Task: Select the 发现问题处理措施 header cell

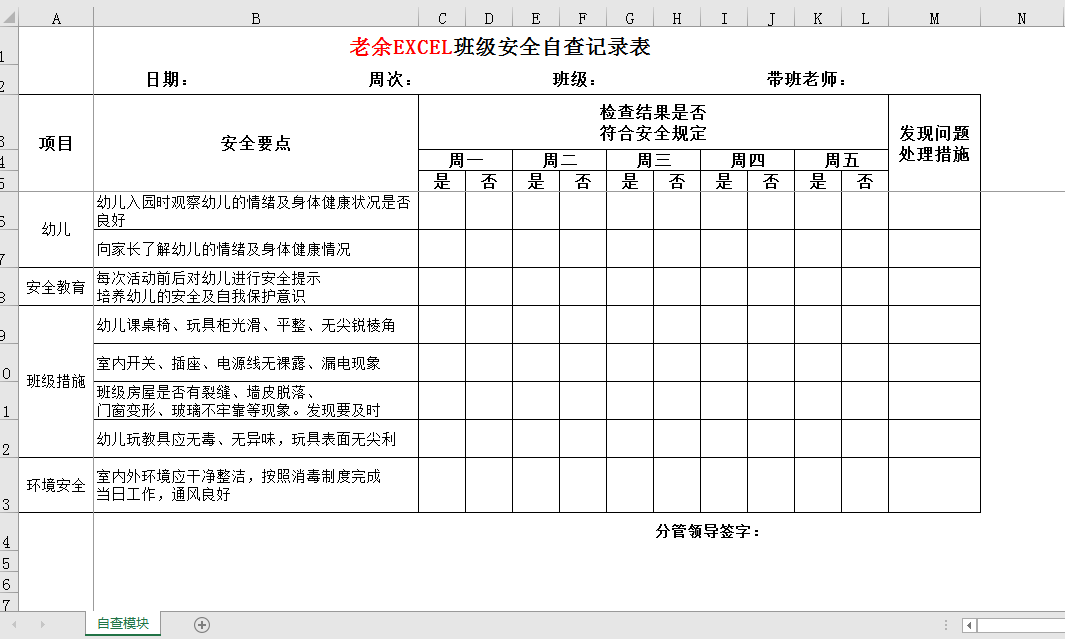Action: pyautogui.click(x=935, y=143)
